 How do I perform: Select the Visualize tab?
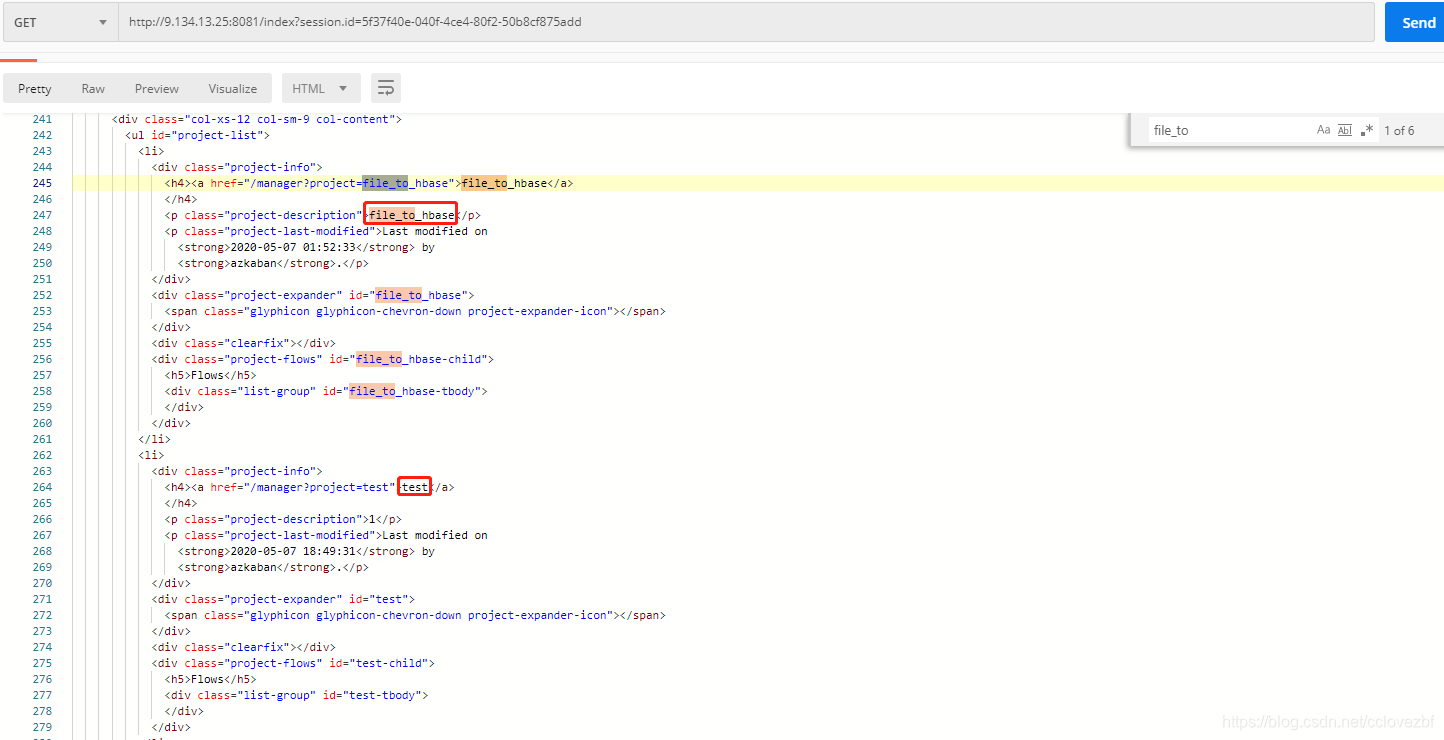pyautogui.click(x=232, y=88)
